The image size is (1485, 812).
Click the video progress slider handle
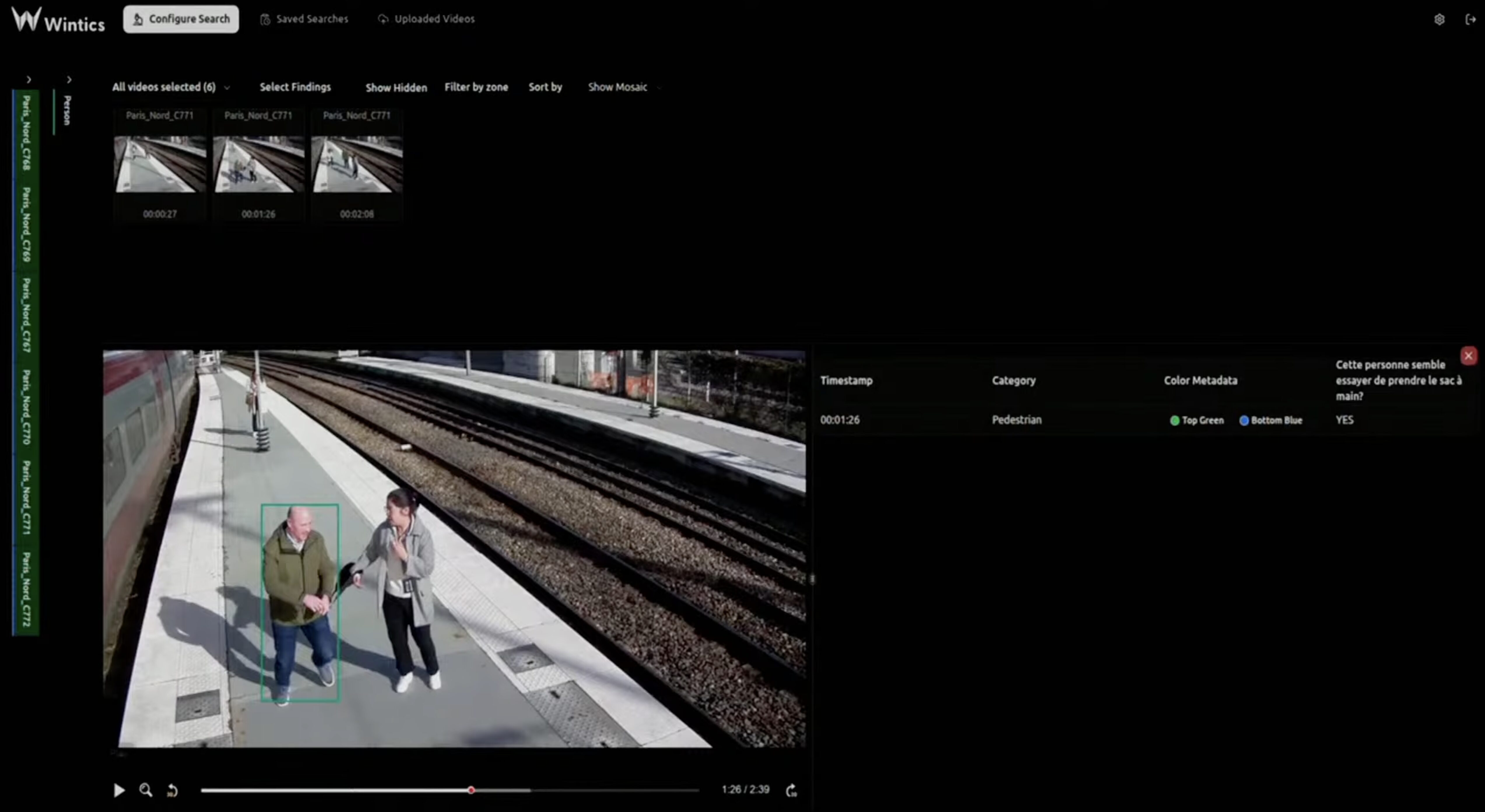471,790
